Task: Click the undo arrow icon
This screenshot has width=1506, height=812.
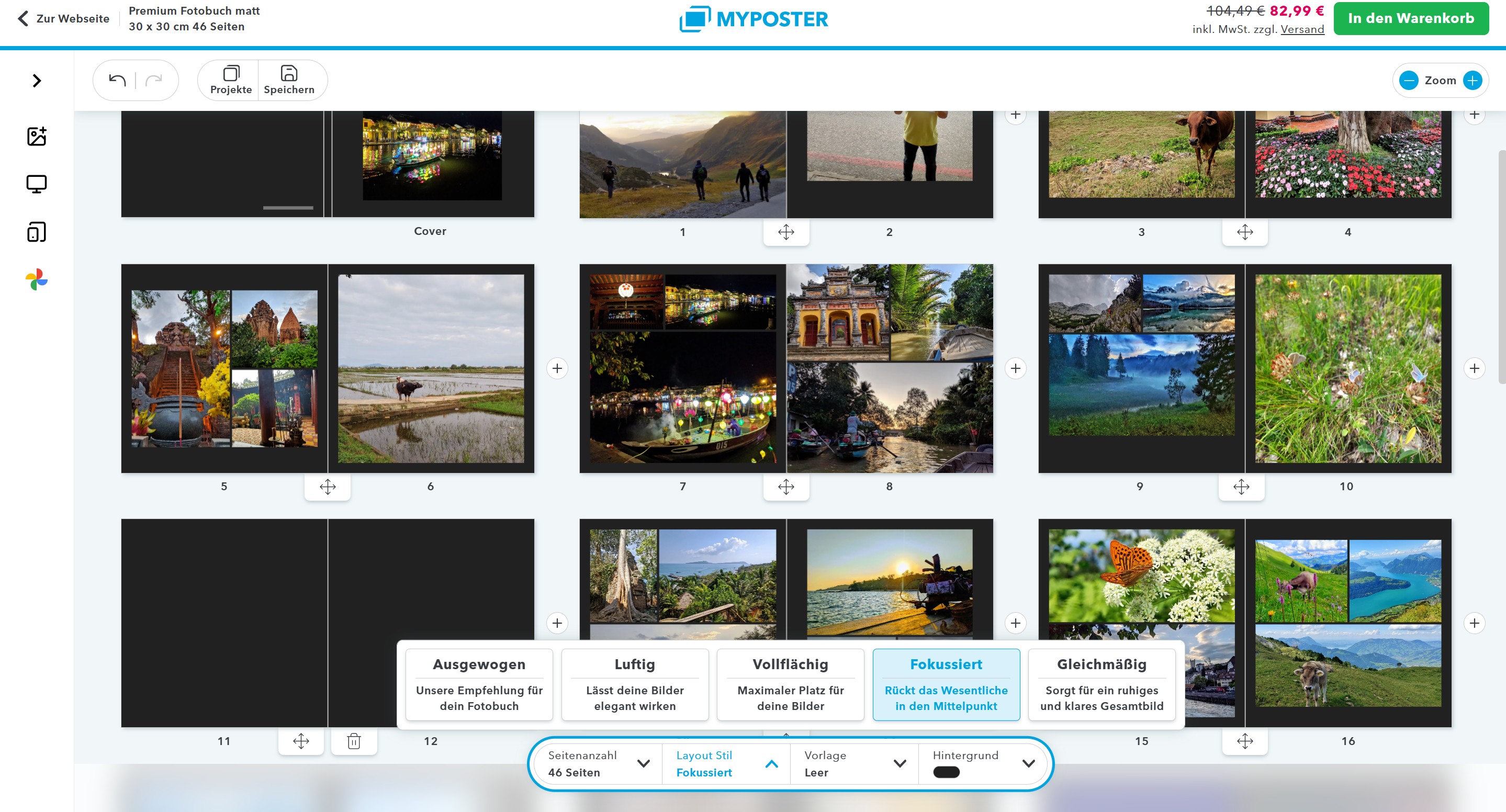Action: tap(118, 80)
